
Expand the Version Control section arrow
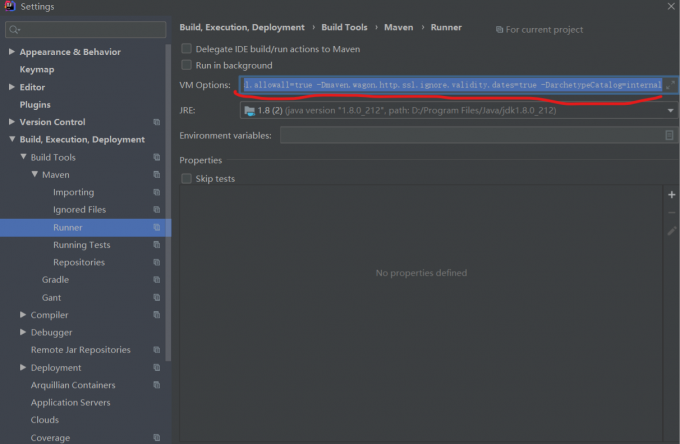(x=12, y=122)
